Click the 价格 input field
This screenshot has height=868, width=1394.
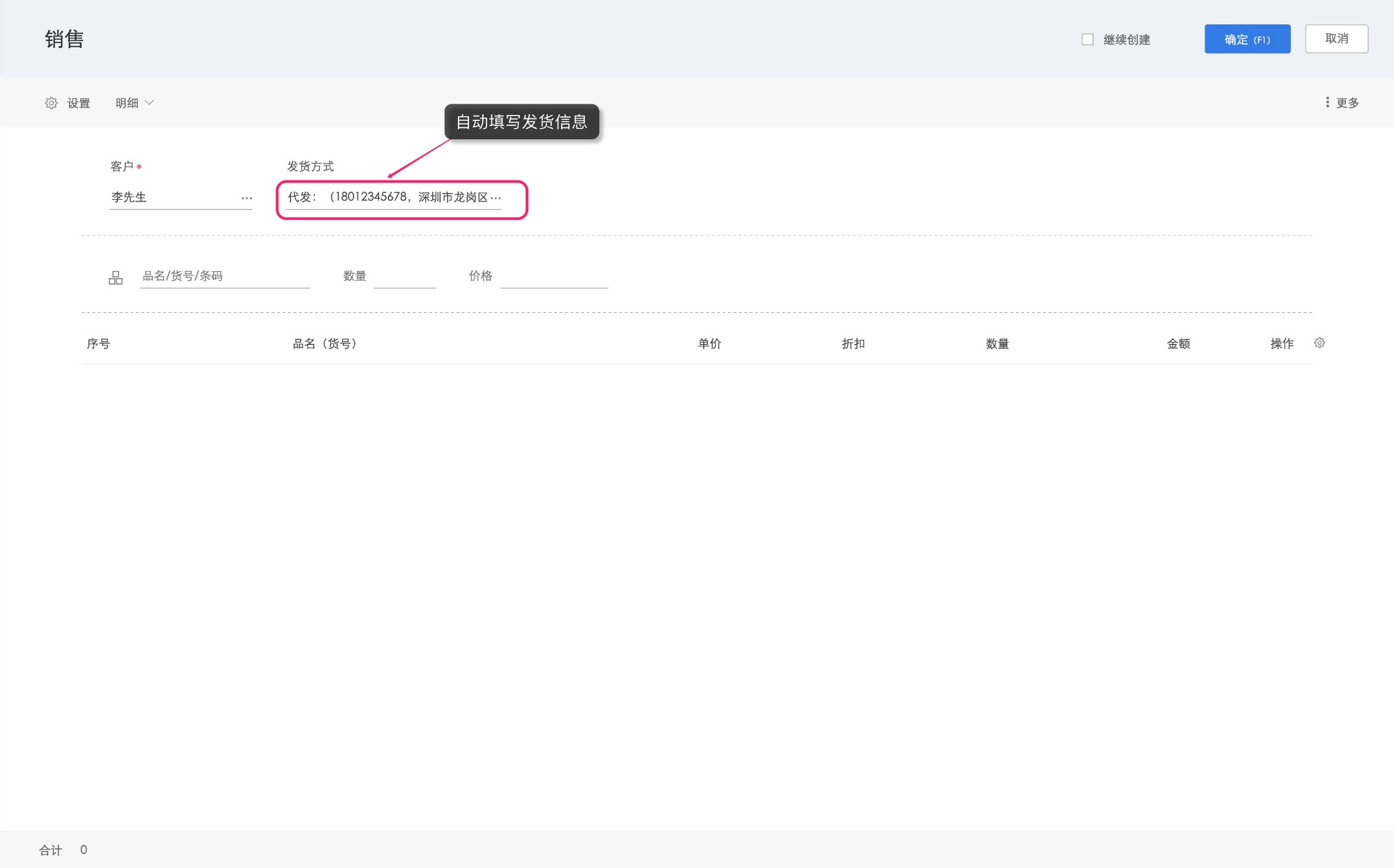[553, 277]
